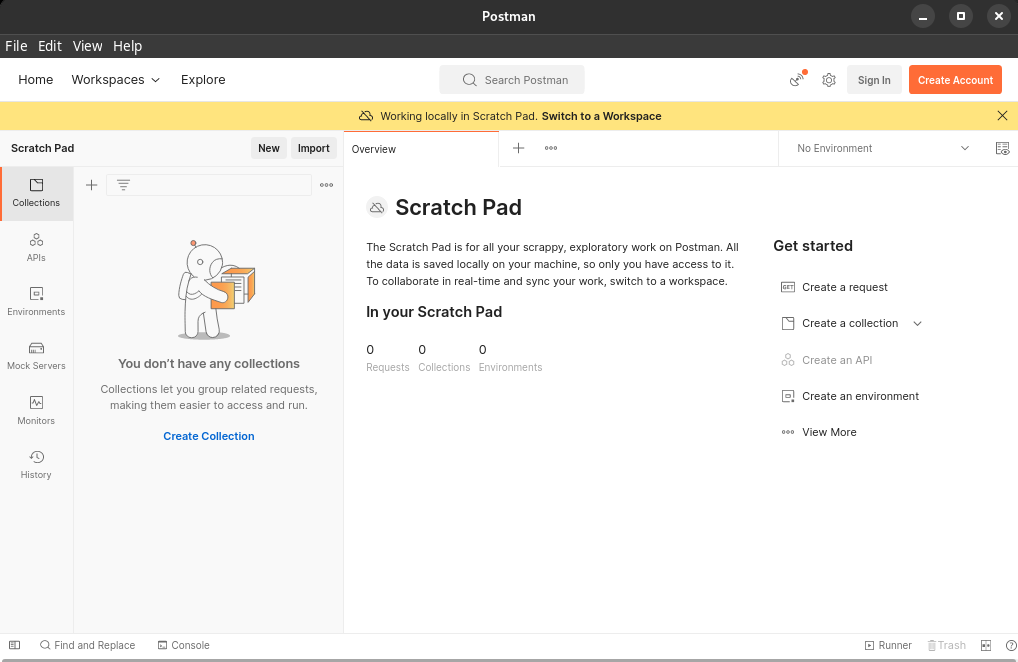Click the cloud-off icon beside Scratch Pad title
Viewport: 1018px width, 662px height.
377,207
